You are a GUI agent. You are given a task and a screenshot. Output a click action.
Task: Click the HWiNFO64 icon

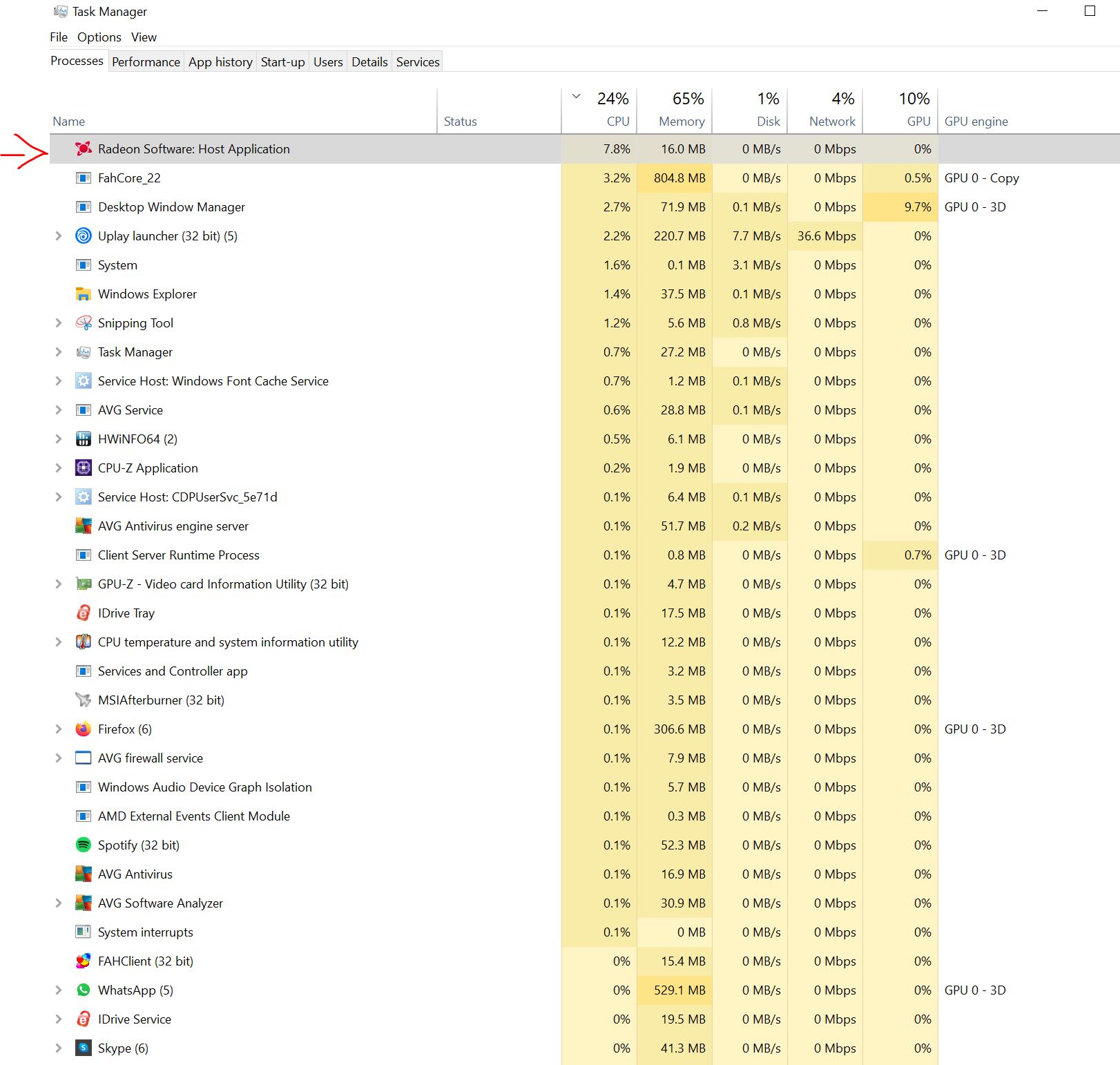point(84,439)
